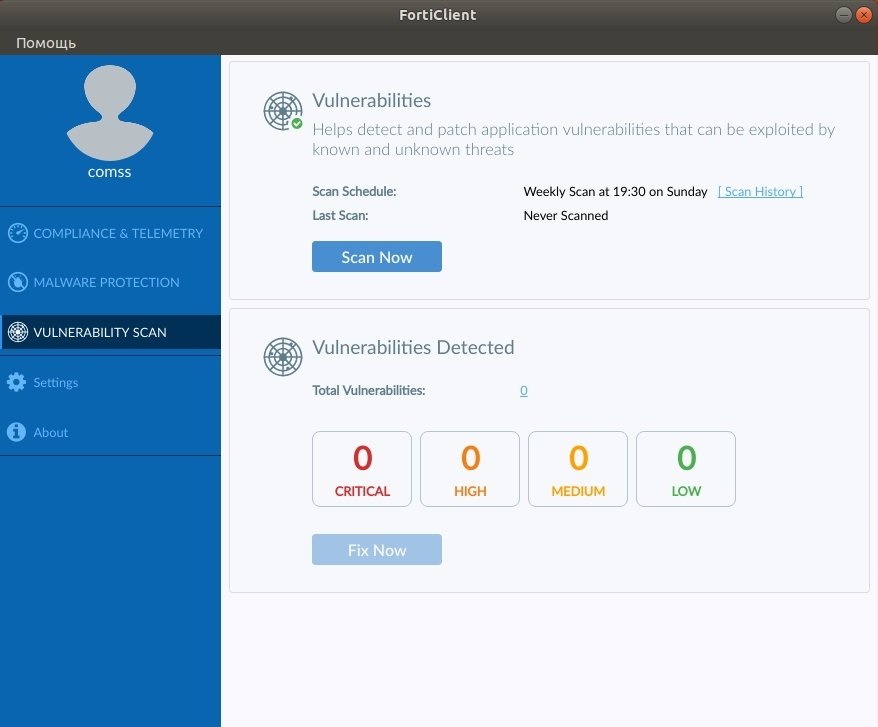Click the comss username label
The image size is (878, 727).
109,172
